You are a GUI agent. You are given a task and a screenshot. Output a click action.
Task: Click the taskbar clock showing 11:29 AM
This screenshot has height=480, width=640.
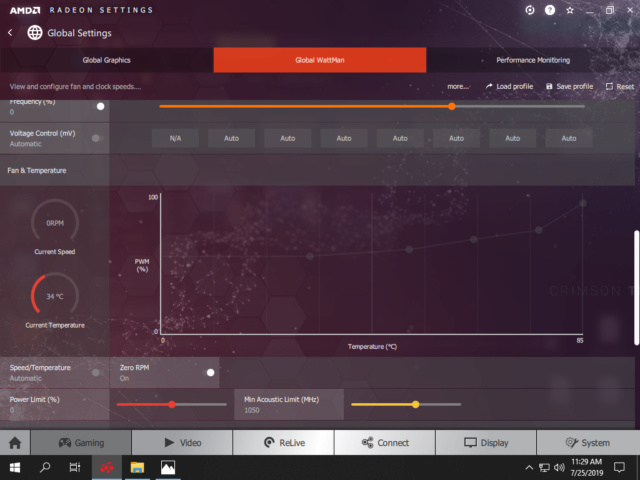(x=587, y=467)
